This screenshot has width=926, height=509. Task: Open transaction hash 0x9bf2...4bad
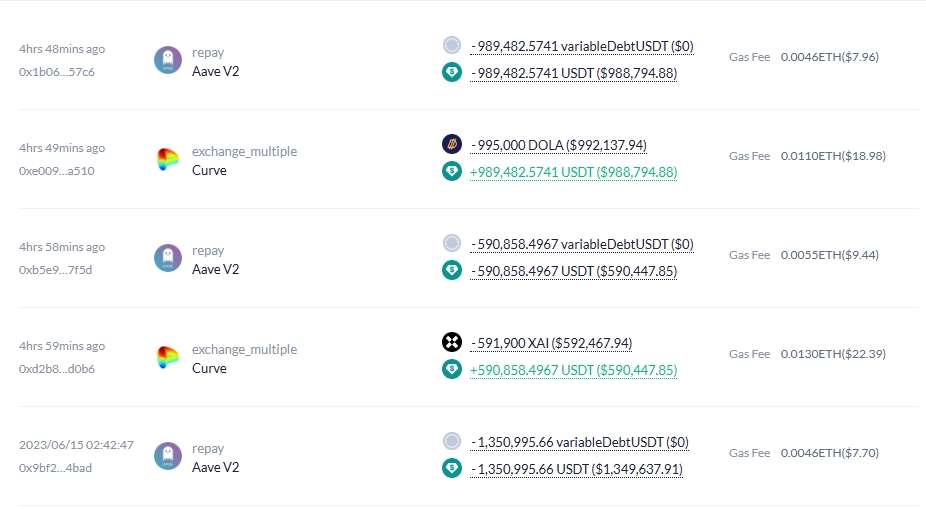pos(56,468)
